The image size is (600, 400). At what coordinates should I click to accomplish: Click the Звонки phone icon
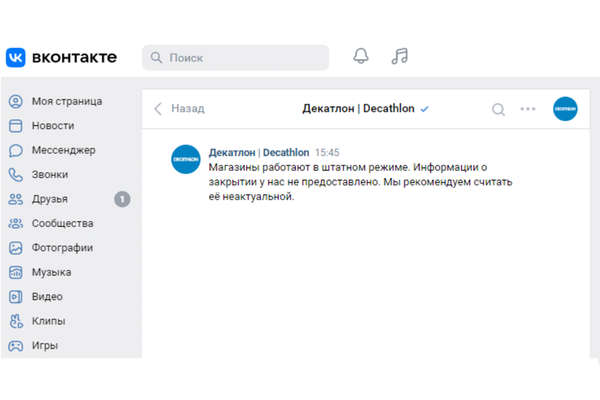[16, 175]
